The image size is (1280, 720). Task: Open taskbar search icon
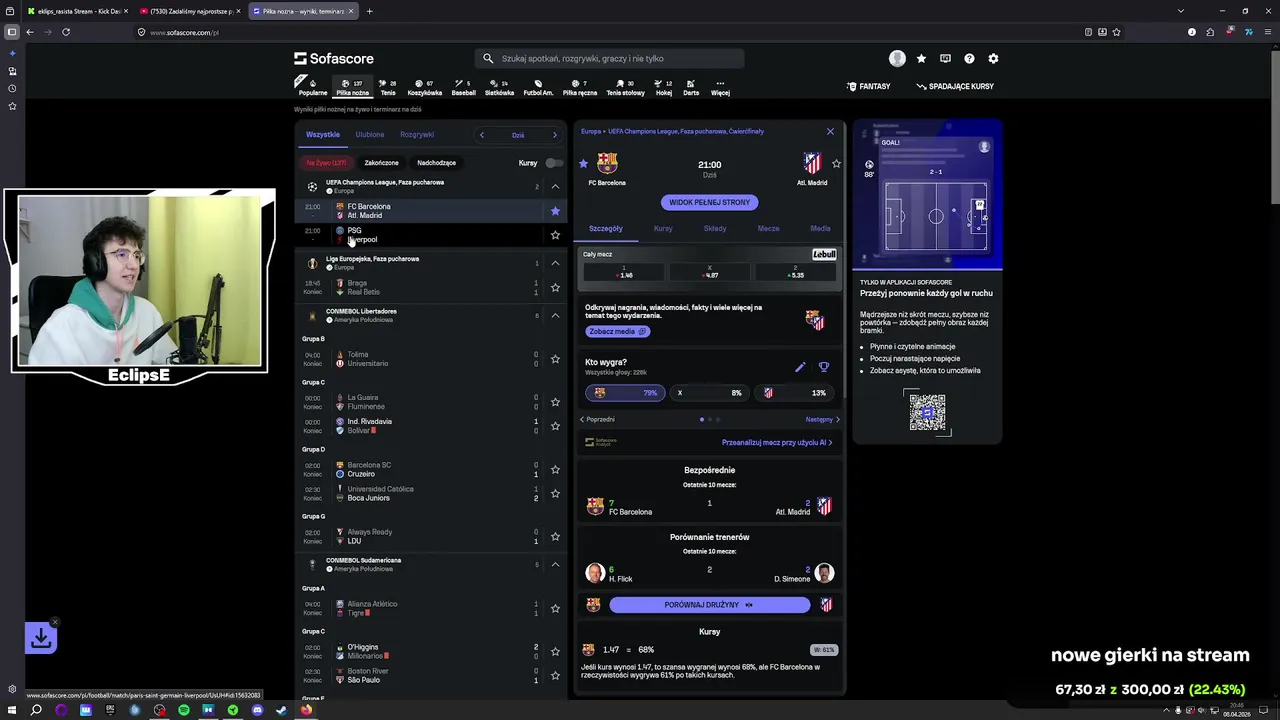point(36,710)
